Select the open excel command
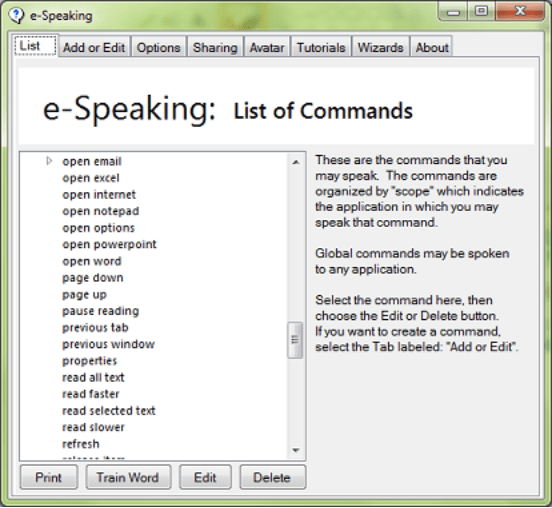552x508 pixels. tap(91, 178)
